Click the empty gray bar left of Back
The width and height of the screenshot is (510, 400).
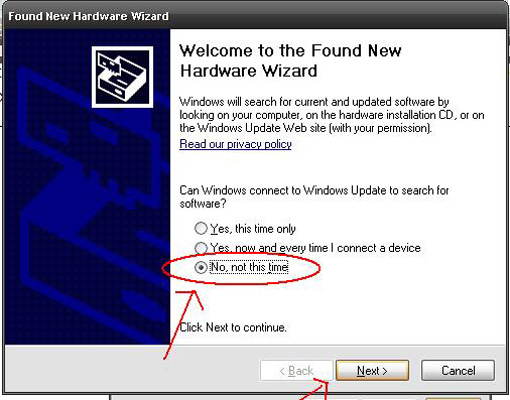pyautogui.click(x=132, y=369)
